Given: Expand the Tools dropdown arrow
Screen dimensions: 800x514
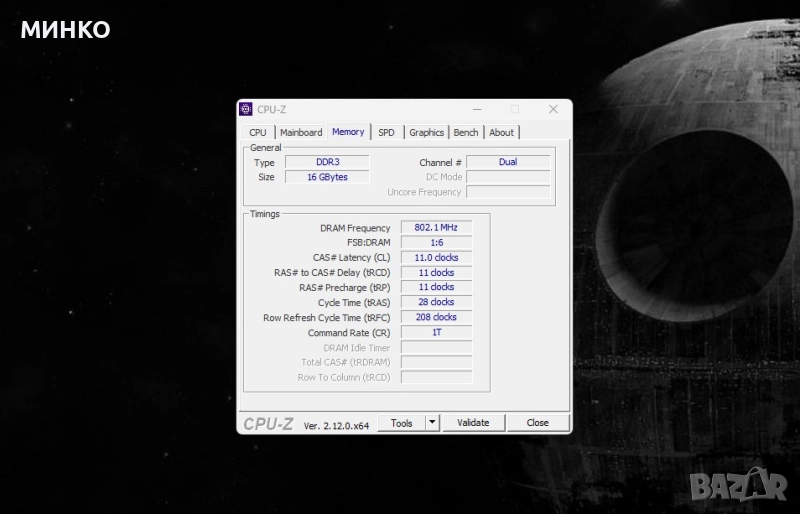Looking at the screenshot, I should [432, 423].
